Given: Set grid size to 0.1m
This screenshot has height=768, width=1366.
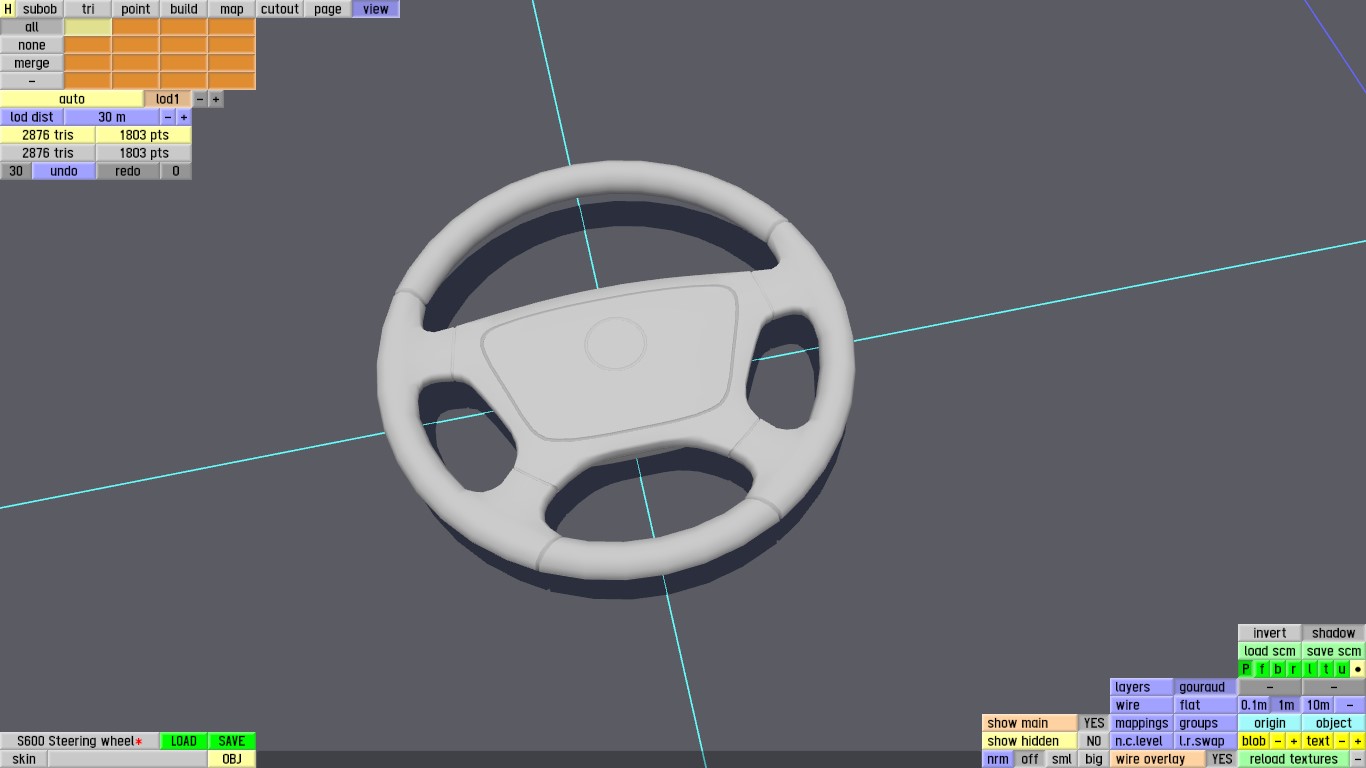Looking at the screenshot, I should point(1254,705).
